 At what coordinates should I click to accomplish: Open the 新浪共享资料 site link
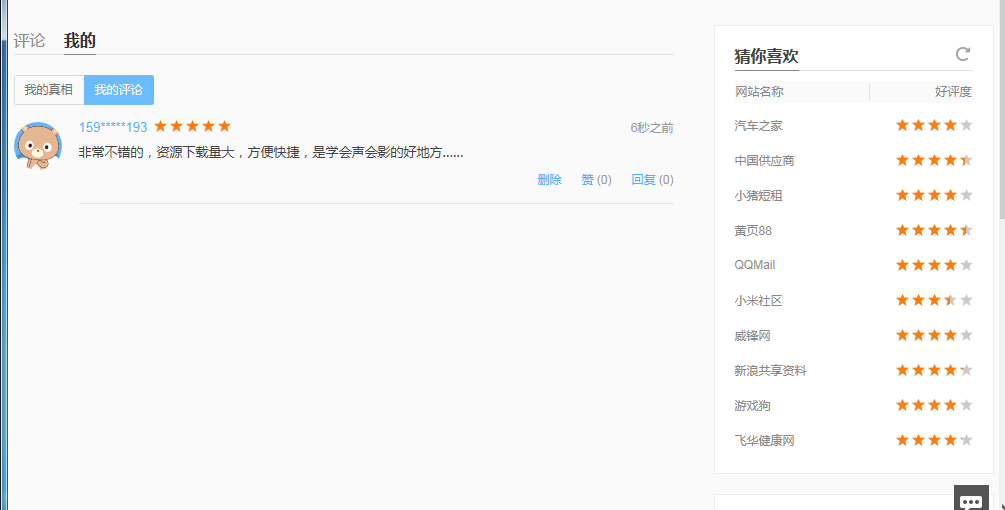pyautogui.click(x=770, y=371)
